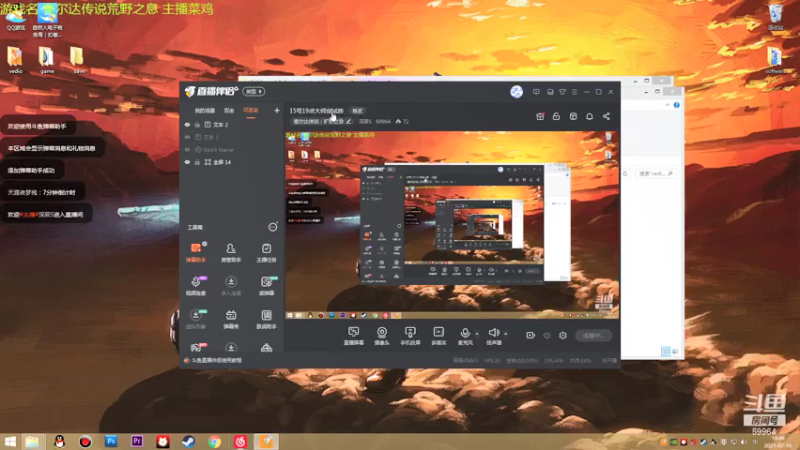Open the hamburger menu in title bar
The width and height of the screenshot is (800, 450).
pyautogui.click(x=574, y=92)
